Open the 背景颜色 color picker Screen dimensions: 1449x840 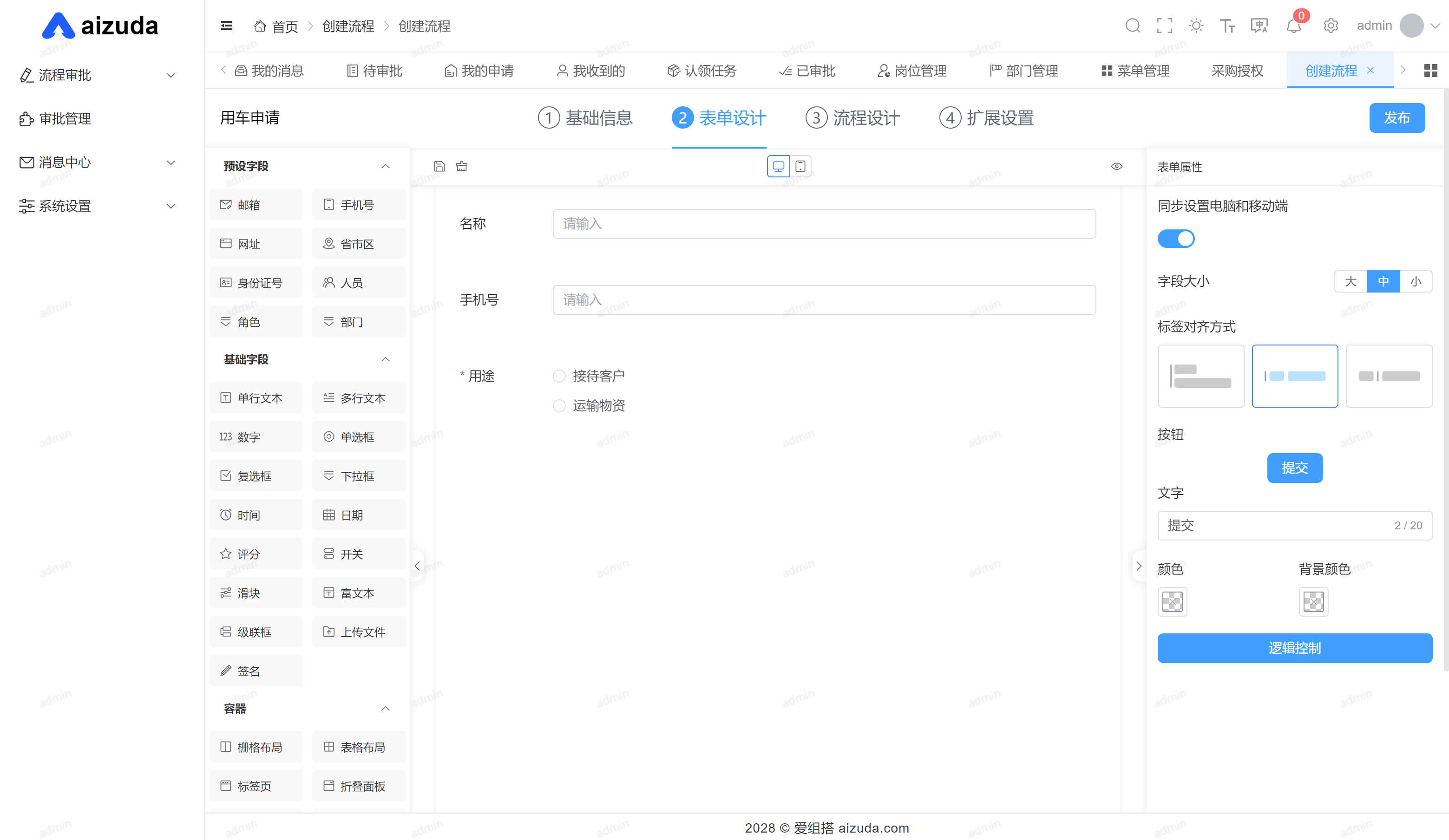[x=1313, y=602]
